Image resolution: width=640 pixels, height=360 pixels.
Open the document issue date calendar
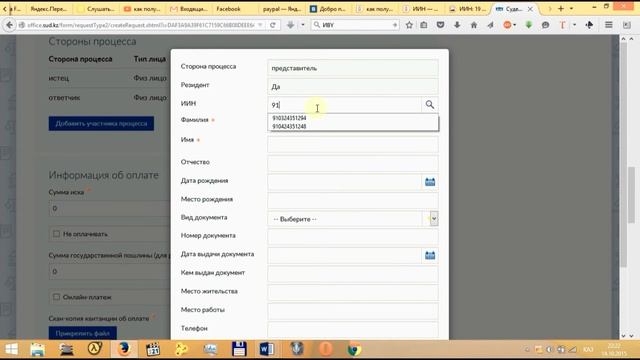pos(430,255)
